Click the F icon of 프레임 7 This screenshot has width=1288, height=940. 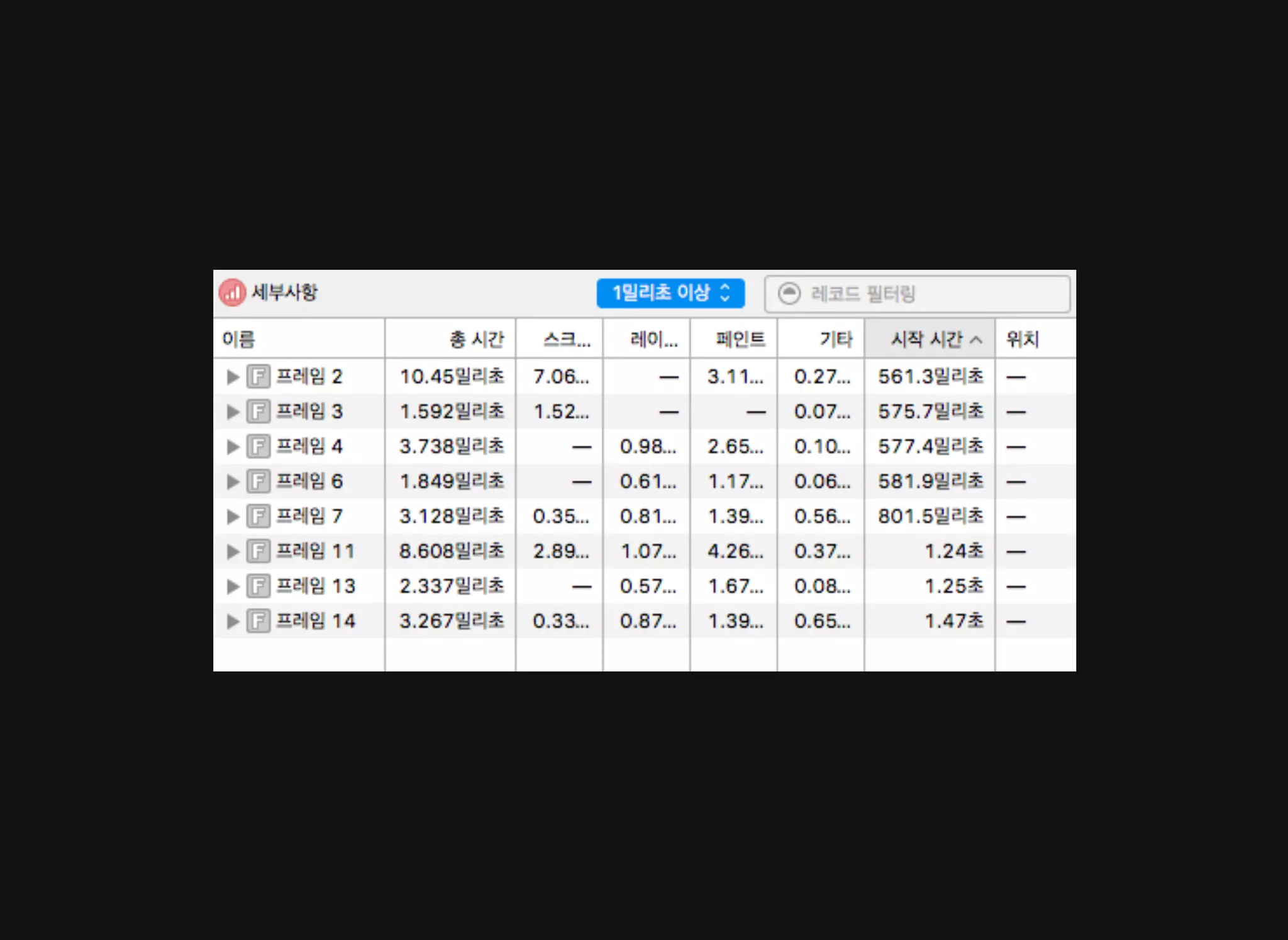[258, 516]
